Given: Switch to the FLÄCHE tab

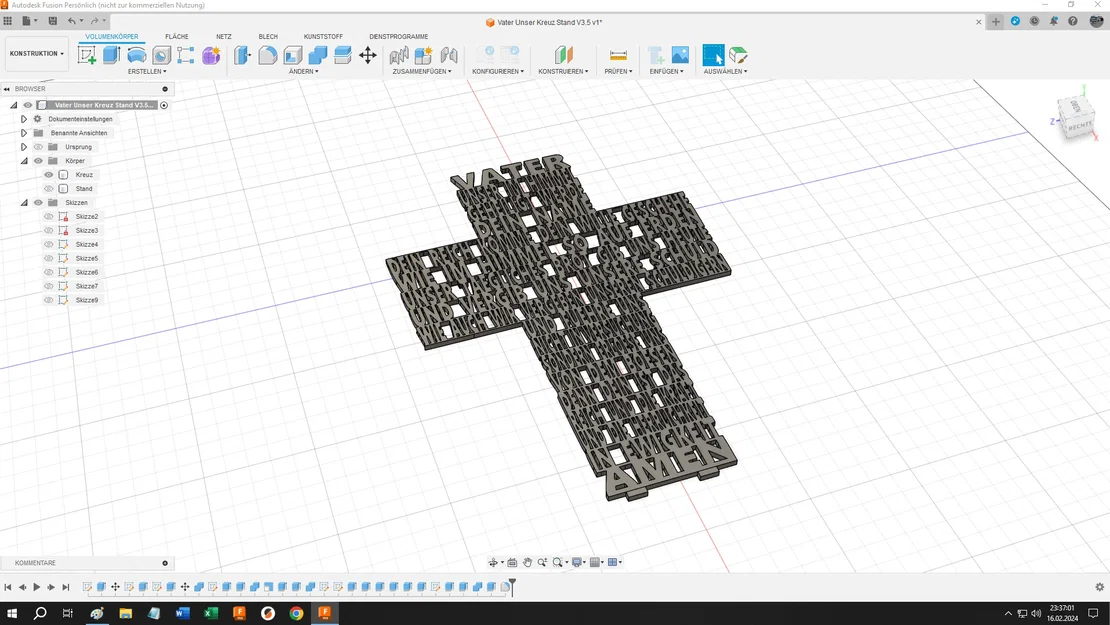Looking at the screenshot, I should (x=177, y=37).
